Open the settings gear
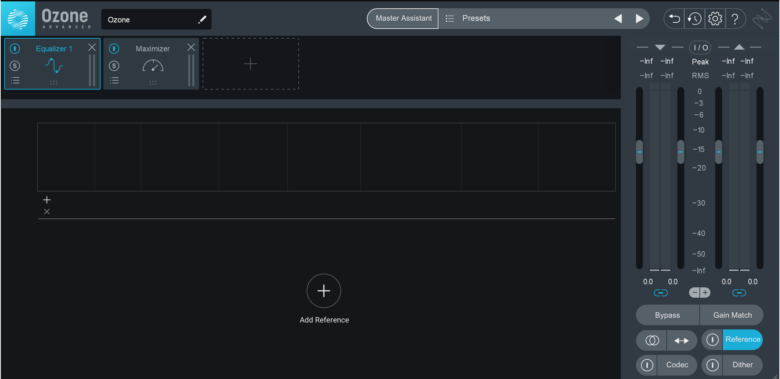 715,19
